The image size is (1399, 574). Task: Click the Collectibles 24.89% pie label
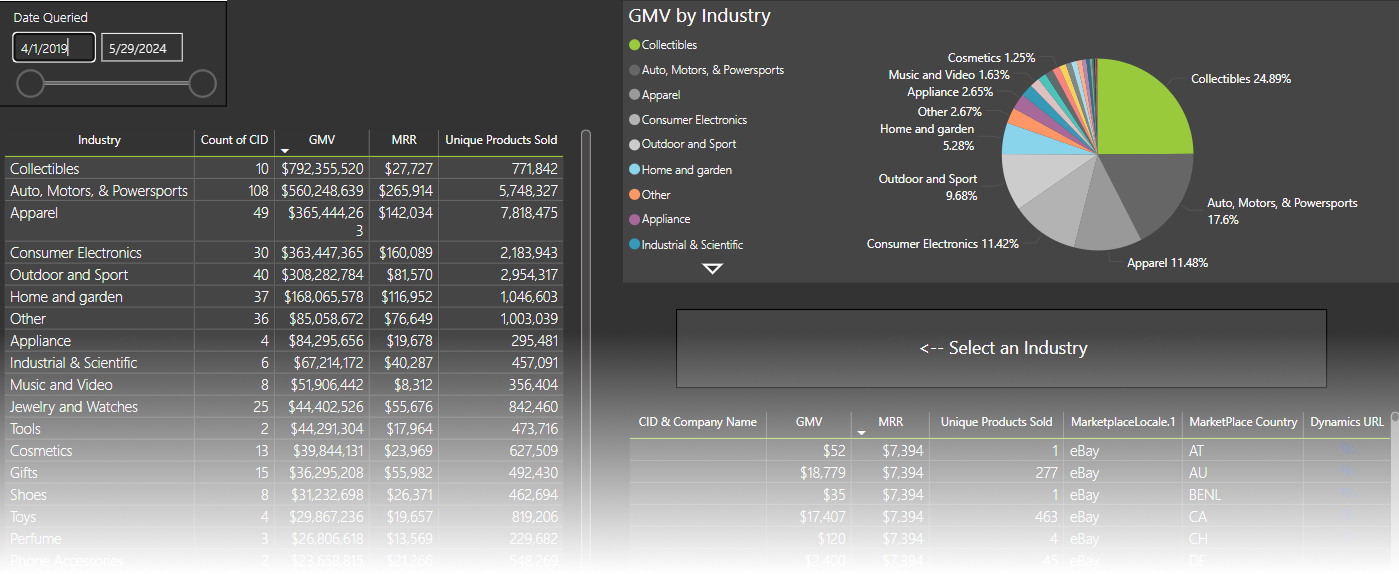pos(1241,79)
